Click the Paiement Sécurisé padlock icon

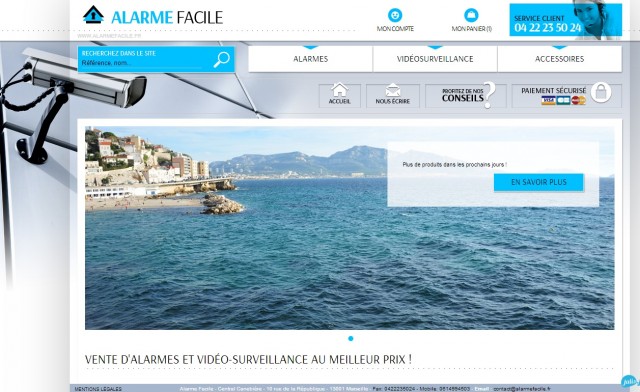click(x=601, y=92)
